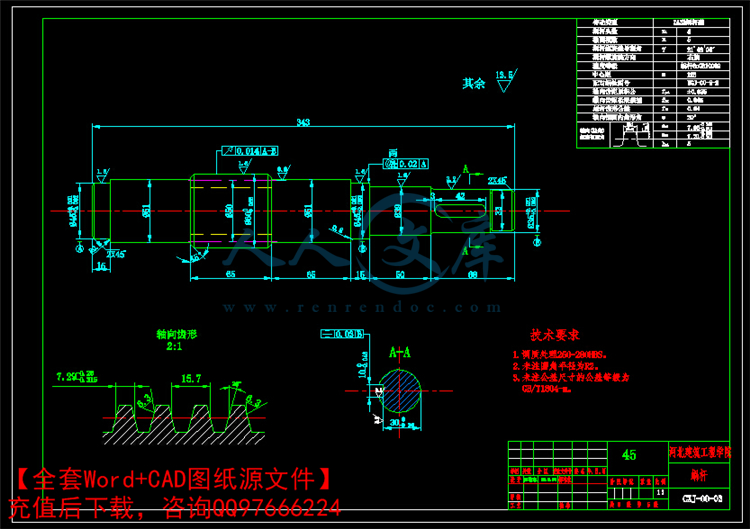The width and height of the screenshot is (750, 529).
Task: Select the 16 length dimension
Action: coord(101,266)
